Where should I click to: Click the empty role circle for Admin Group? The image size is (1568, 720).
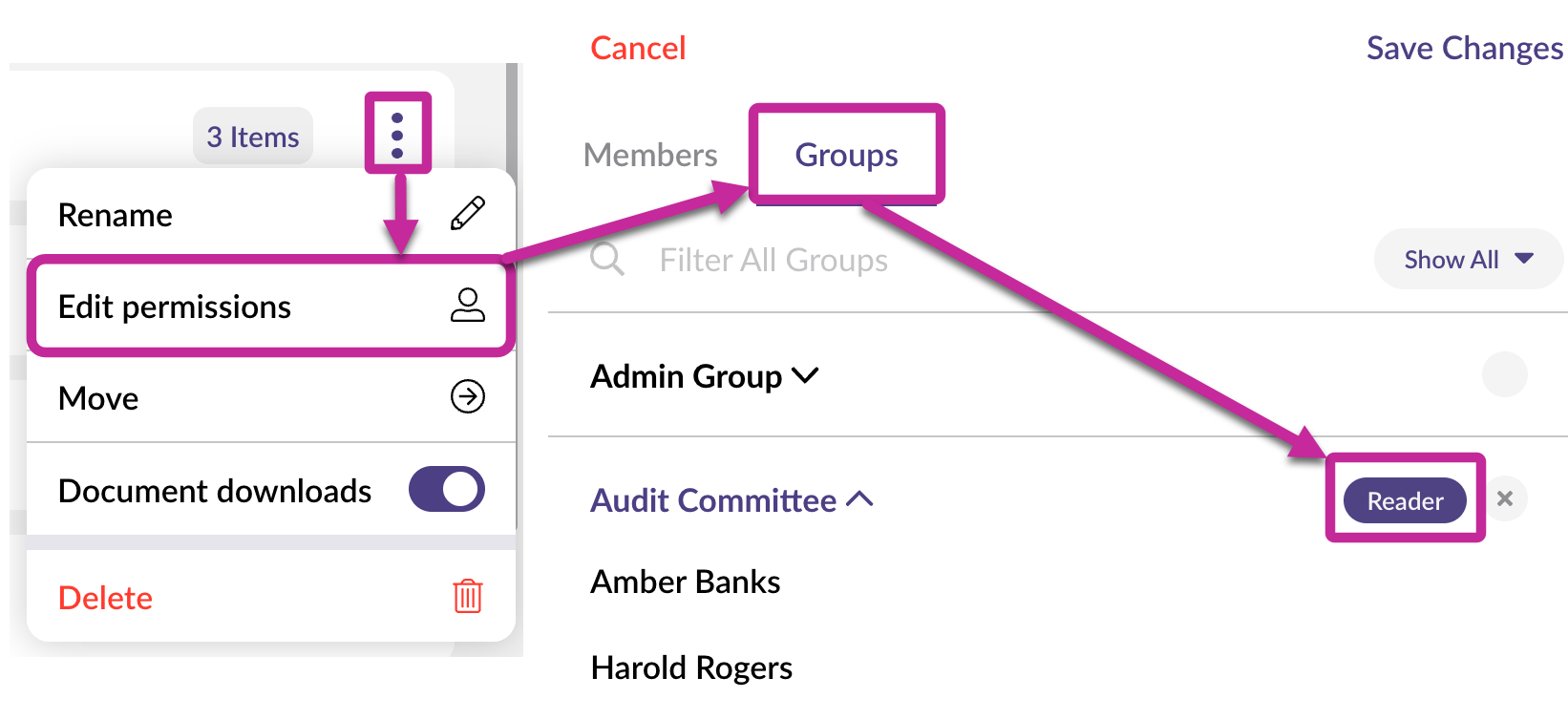click(x=1505, y=374)
